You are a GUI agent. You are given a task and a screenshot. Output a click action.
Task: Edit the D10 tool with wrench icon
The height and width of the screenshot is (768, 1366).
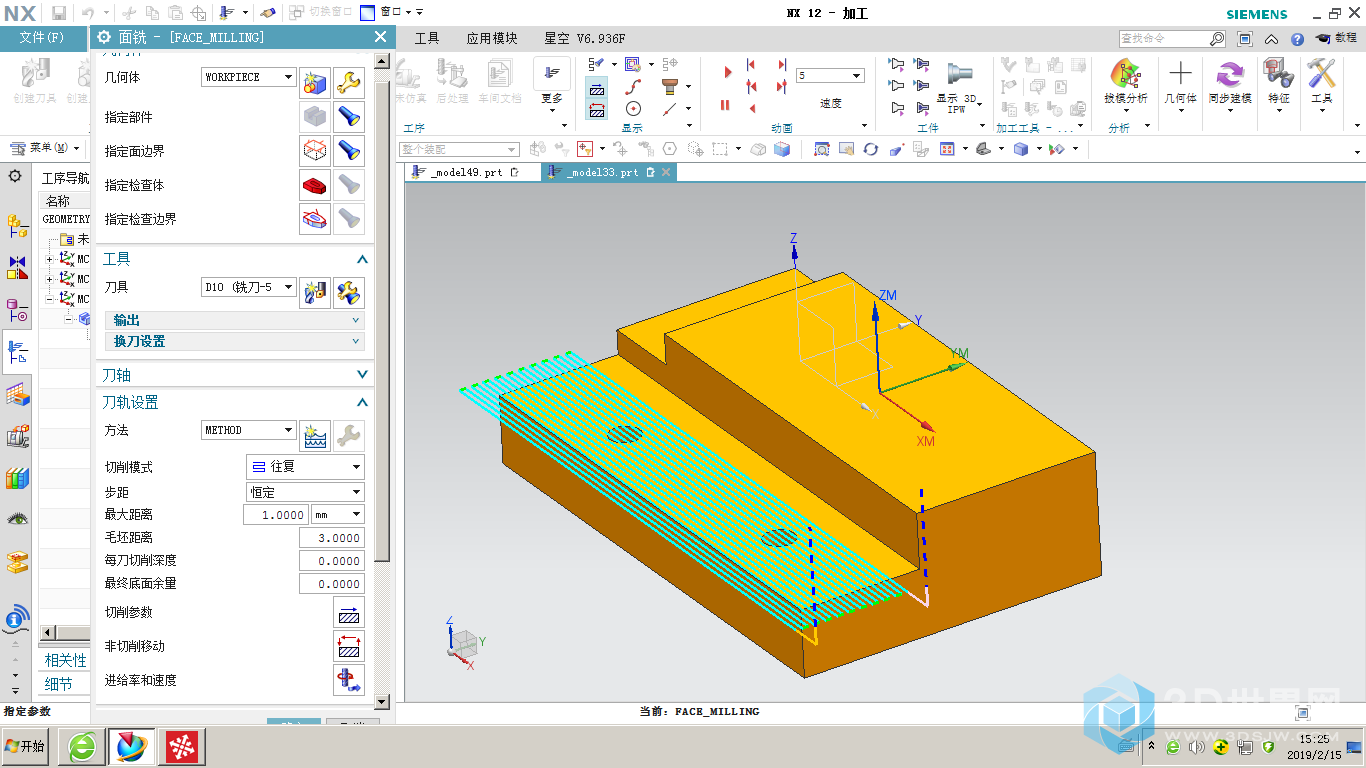pyautogui.click(x=349, y=292)
